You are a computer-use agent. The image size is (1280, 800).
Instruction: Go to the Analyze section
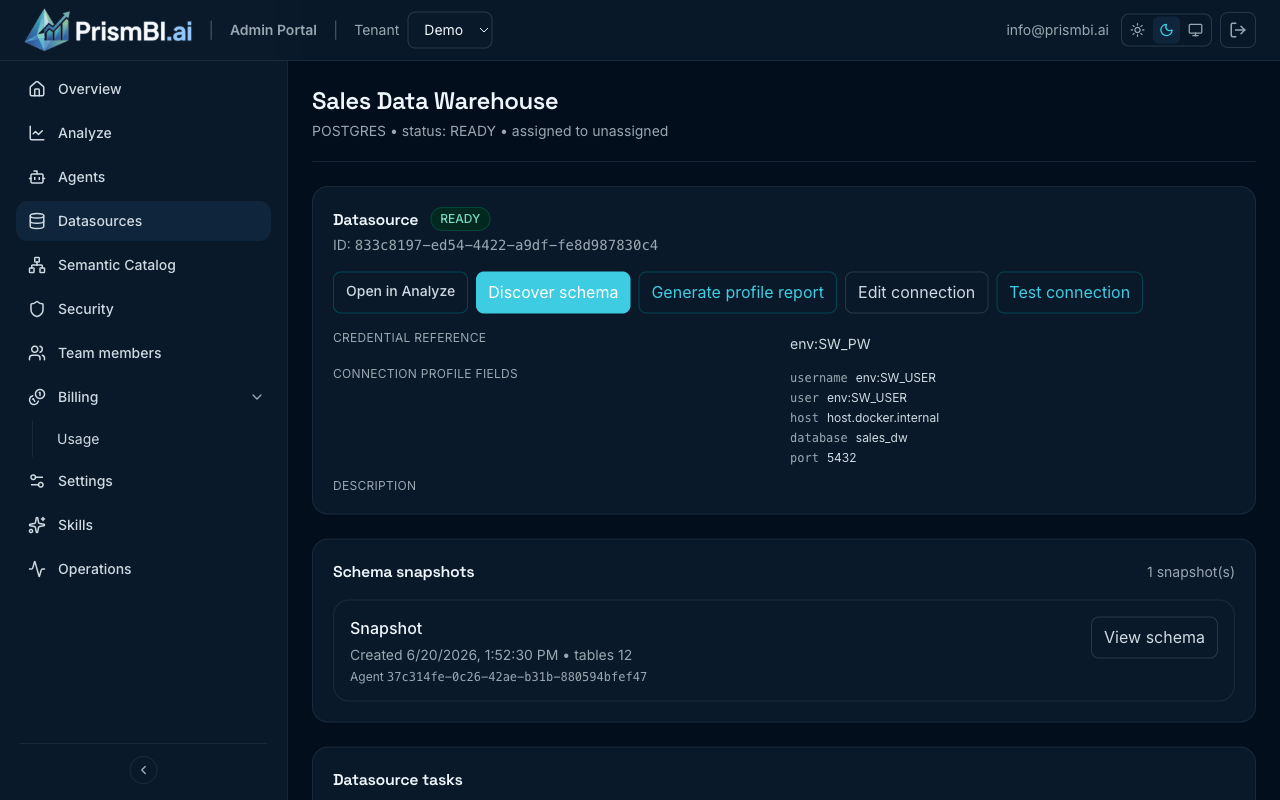pyautogui.click(x=143, y=133)
